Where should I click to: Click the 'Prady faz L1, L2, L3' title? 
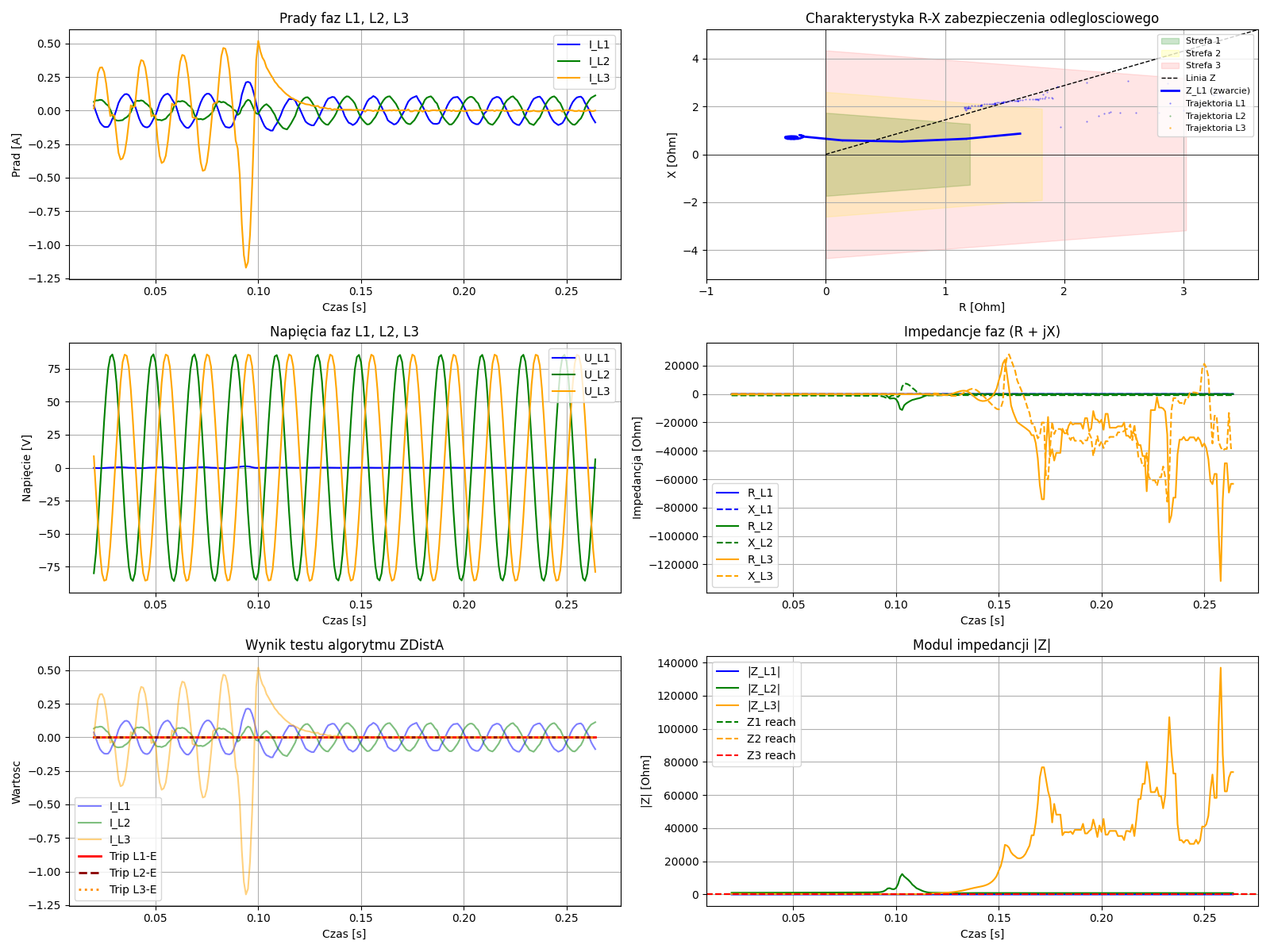[x=344, y=18]
